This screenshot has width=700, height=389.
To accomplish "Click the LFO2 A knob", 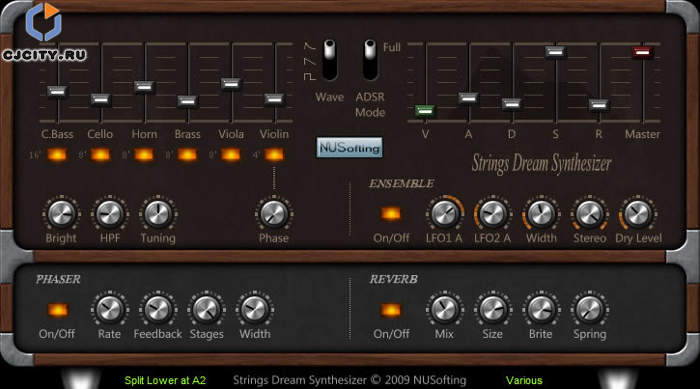I will pos(493,214).
